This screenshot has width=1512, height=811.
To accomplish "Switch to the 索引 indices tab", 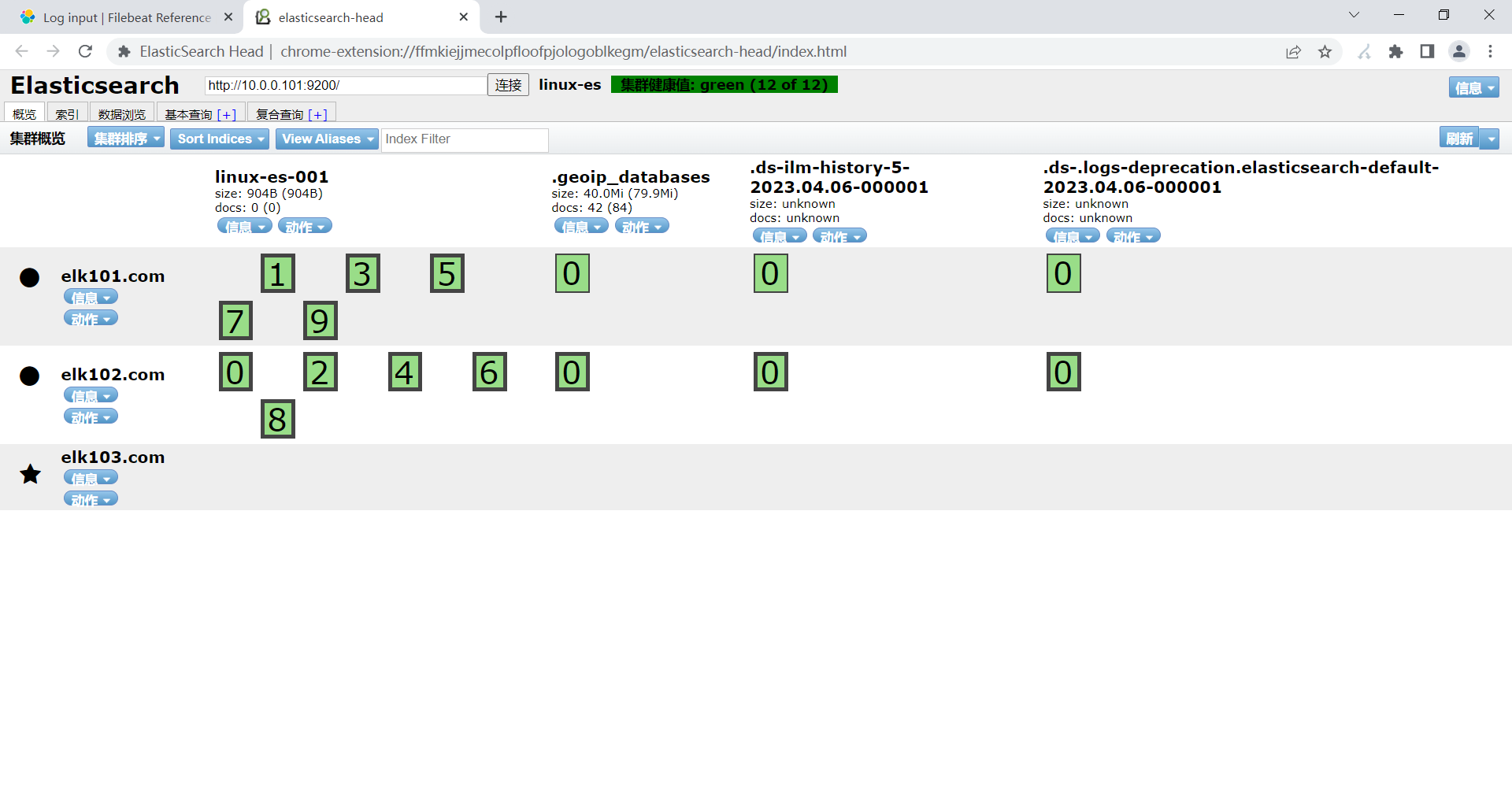I will (x=67, y=113).
